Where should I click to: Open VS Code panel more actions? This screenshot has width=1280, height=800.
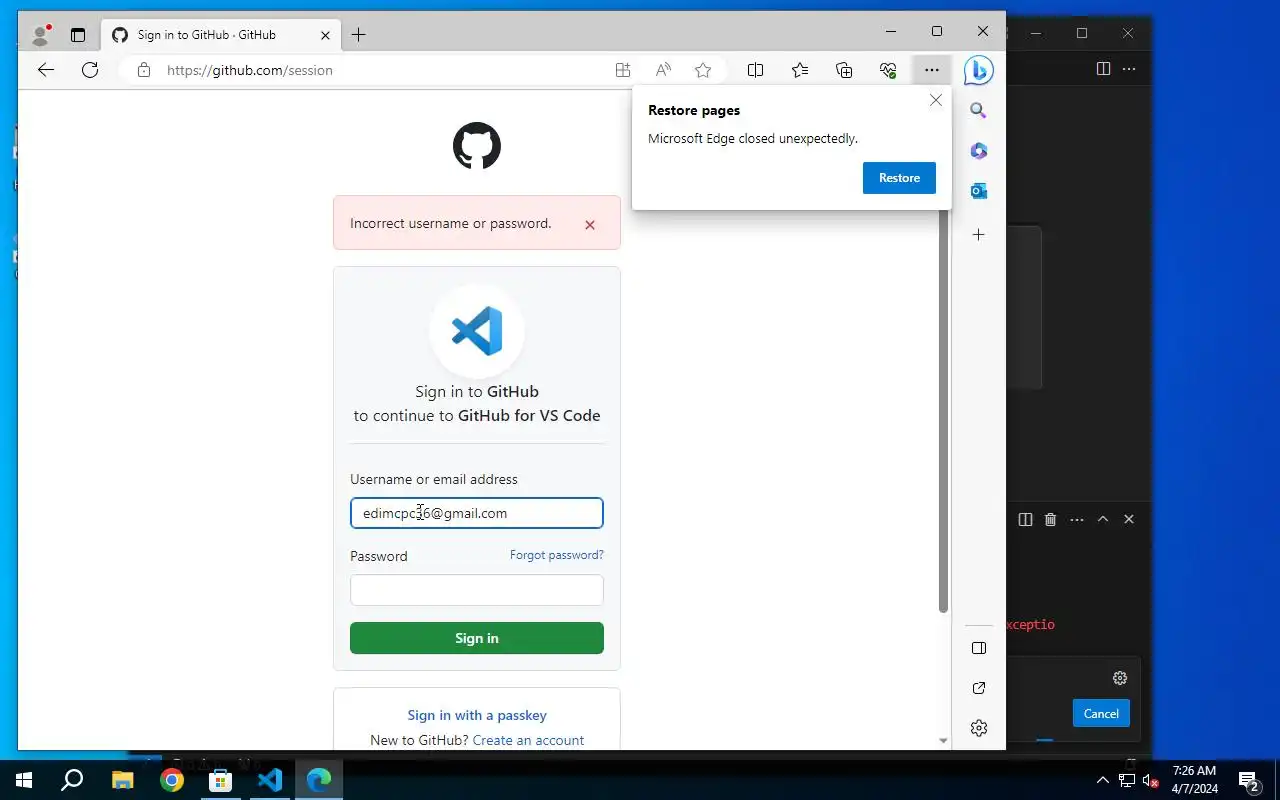(x=1077, y=519)
